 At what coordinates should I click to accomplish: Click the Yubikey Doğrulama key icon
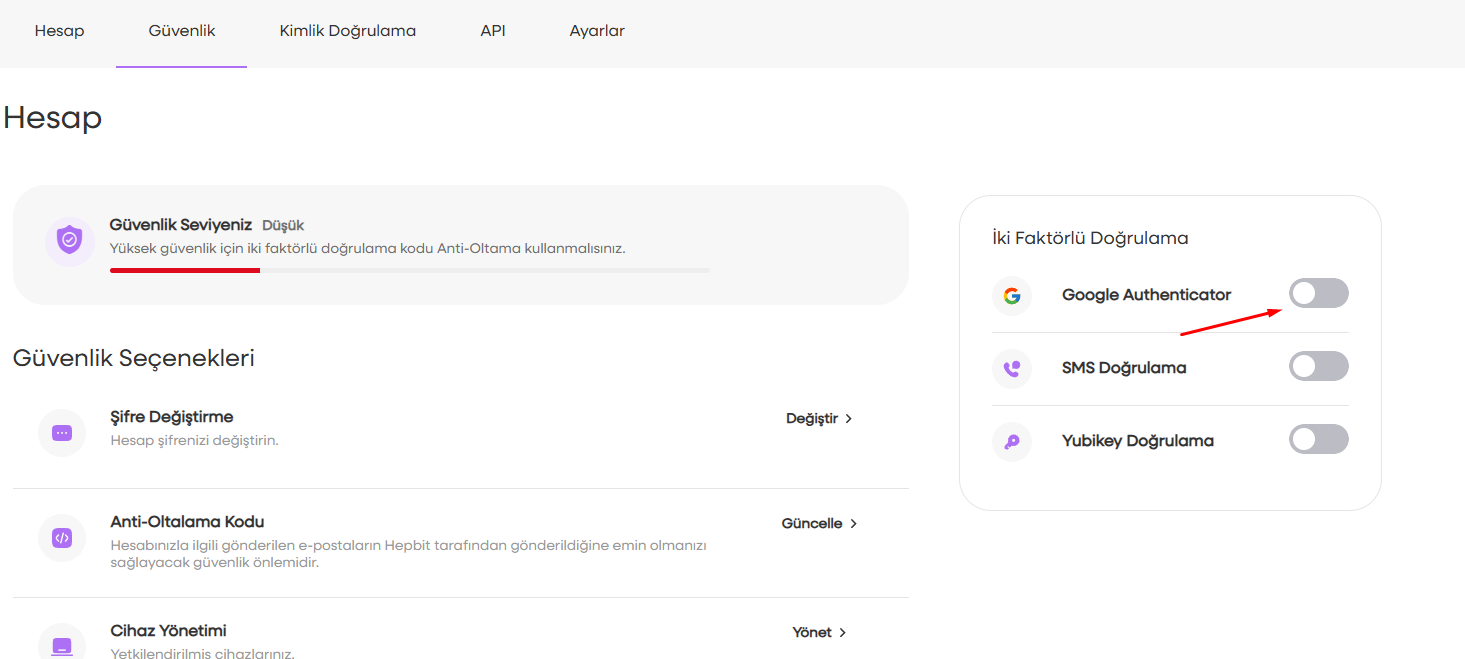(1012, 442)
